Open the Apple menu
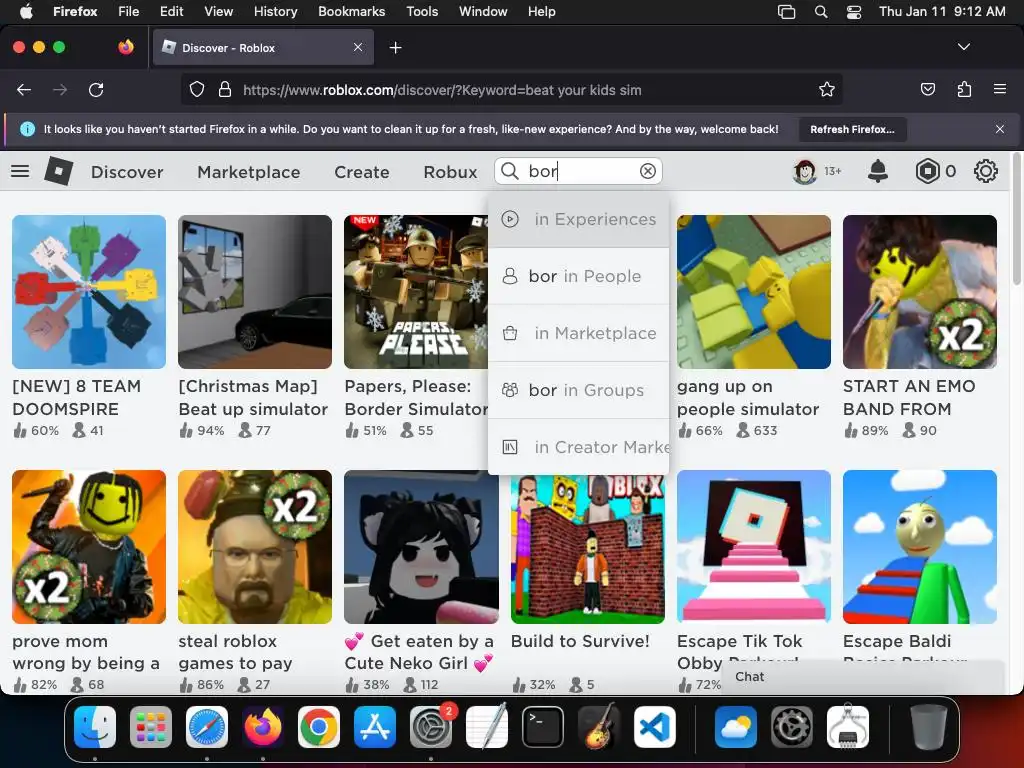This screenshot has height=768, width=1024. pos(26,12)
